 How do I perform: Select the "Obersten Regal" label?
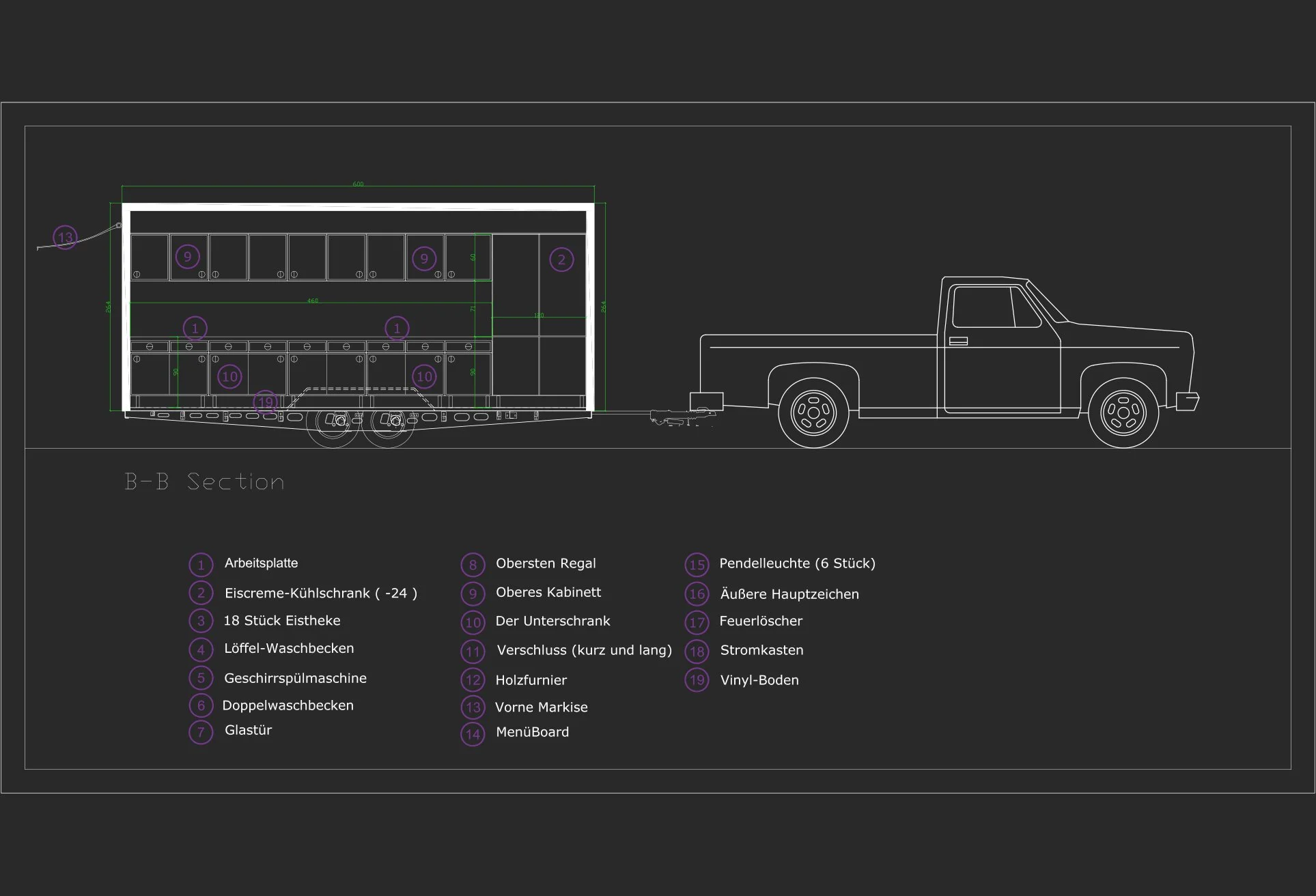tap(546, 563)
